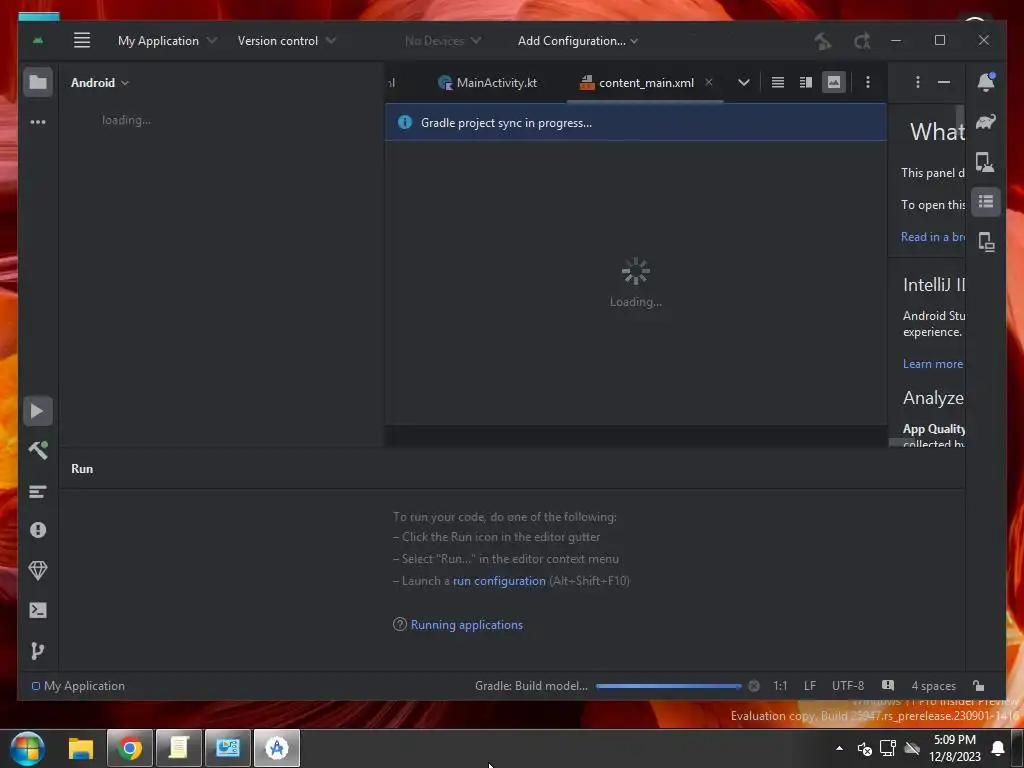Open the Git version control tool window
Viewport: 1024px width, 768px height.
click(38, 650)
